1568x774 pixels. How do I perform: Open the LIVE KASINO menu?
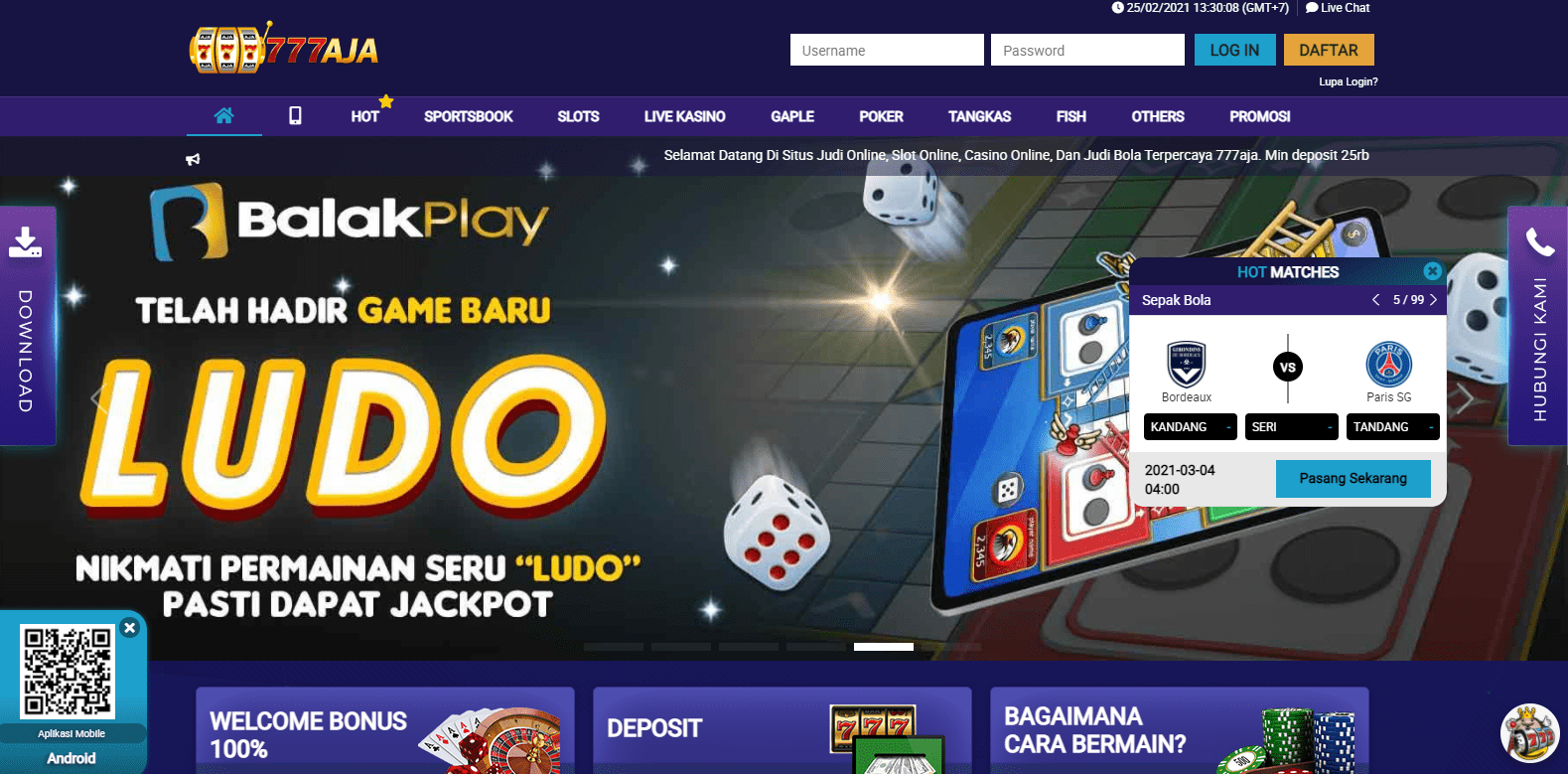[684, 116]
